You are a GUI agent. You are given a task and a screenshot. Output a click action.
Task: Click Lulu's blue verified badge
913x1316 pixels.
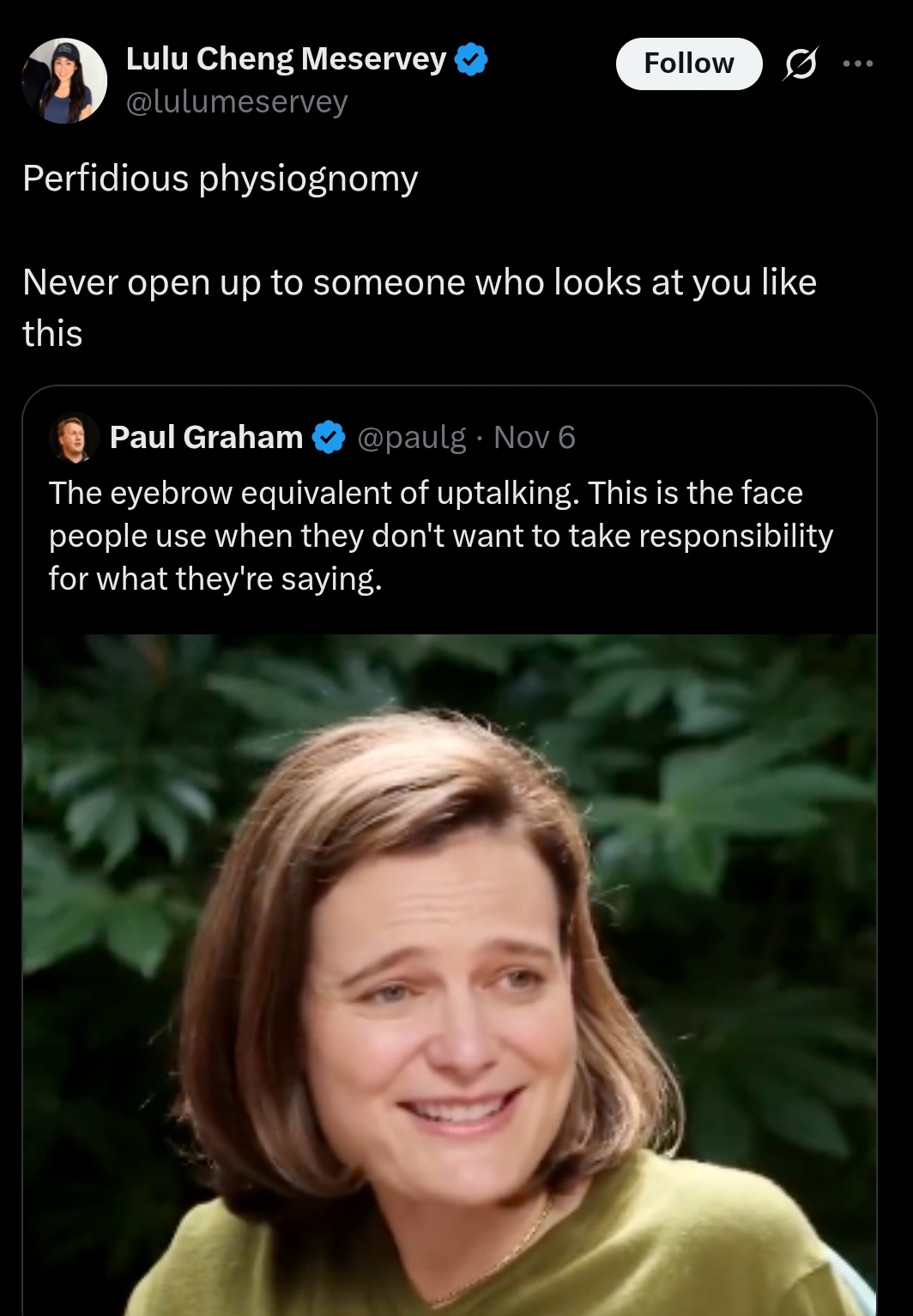pos(470,59)
